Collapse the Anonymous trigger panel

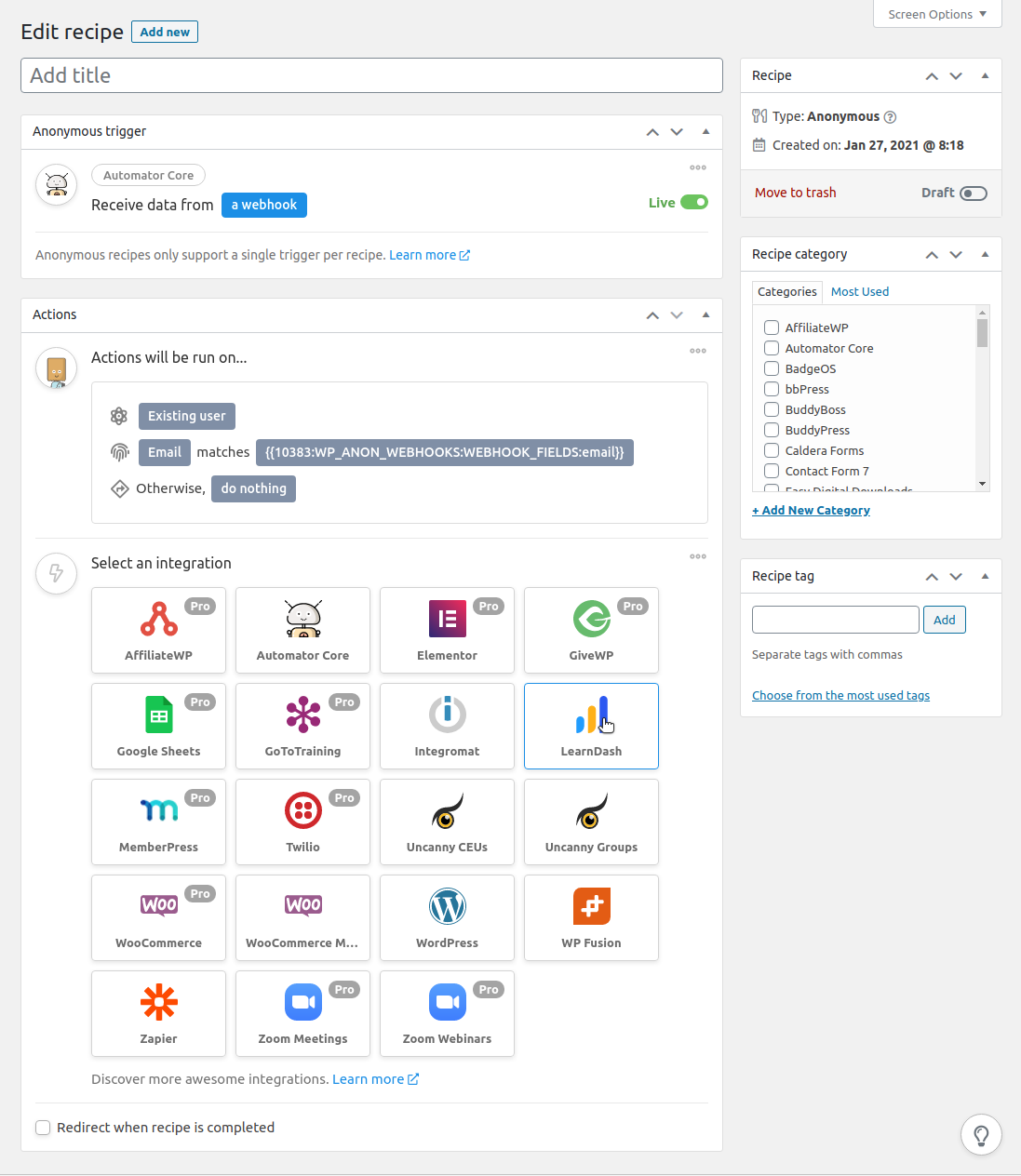(x=705, y=131)
